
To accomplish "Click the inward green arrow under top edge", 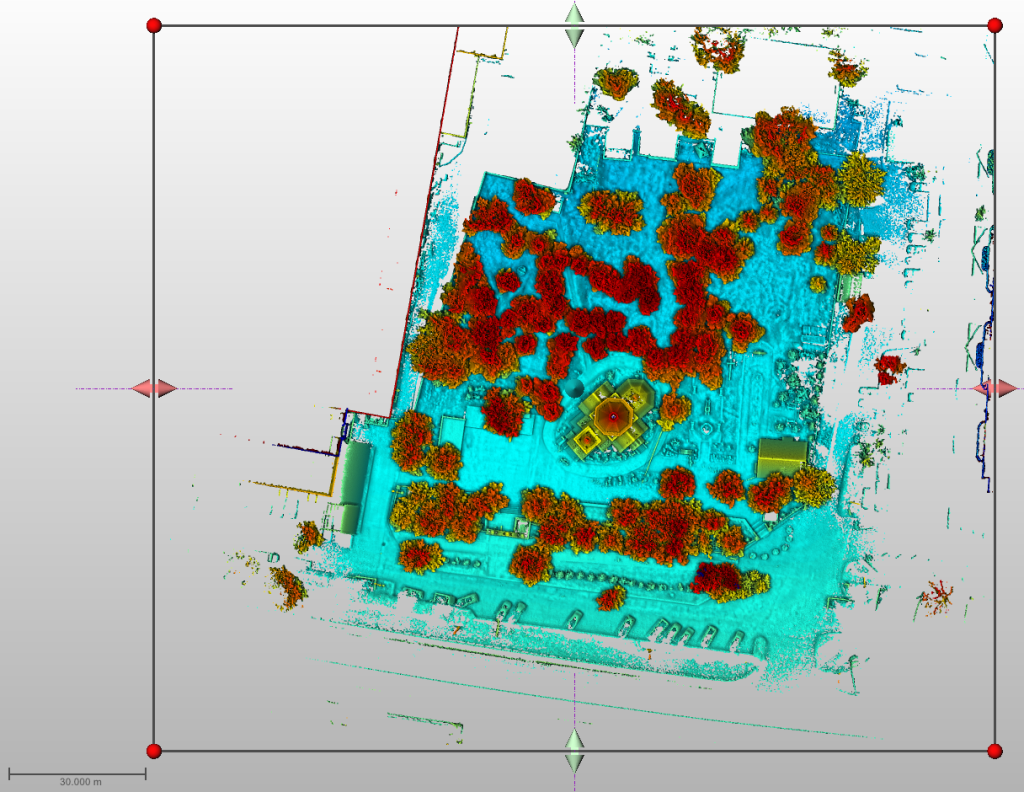I will point(574,37).
